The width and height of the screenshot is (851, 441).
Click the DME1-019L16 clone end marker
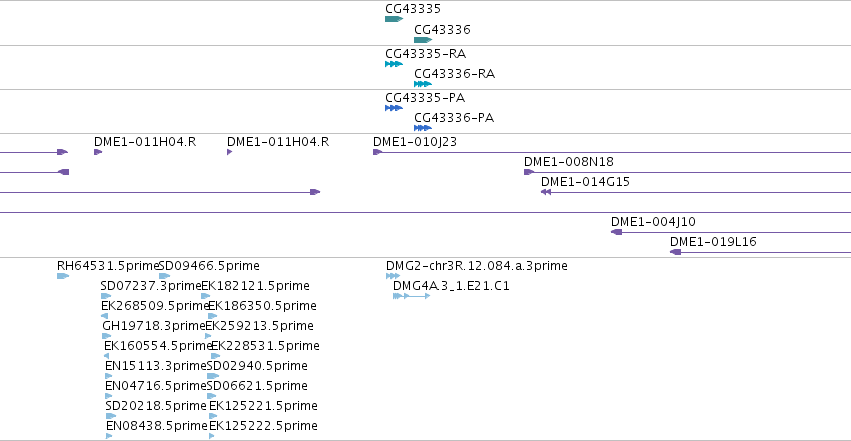676,252
